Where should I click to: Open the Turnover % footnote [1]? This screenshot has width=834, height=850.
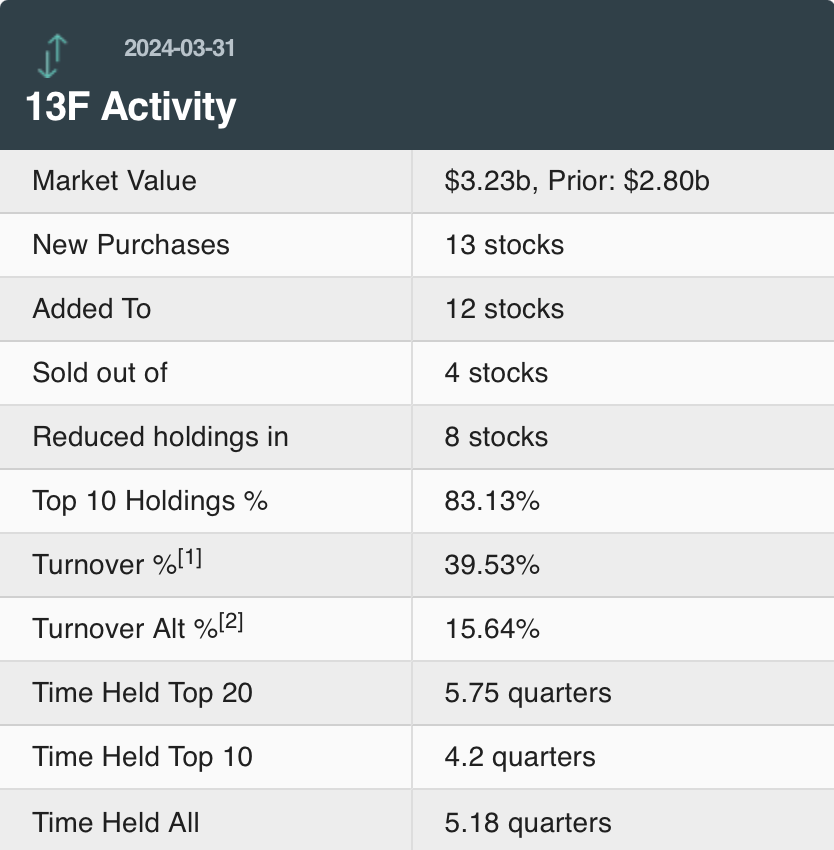coord(190,558)
